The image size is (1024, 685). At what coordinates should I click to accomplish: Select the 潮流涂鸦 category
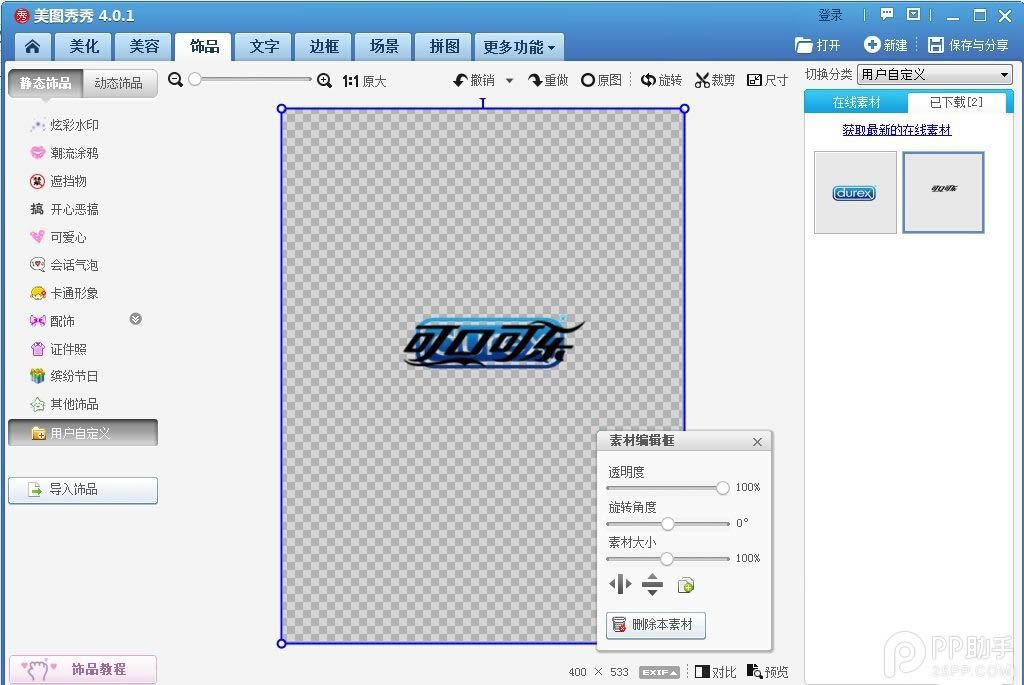[x=65, y=153]
